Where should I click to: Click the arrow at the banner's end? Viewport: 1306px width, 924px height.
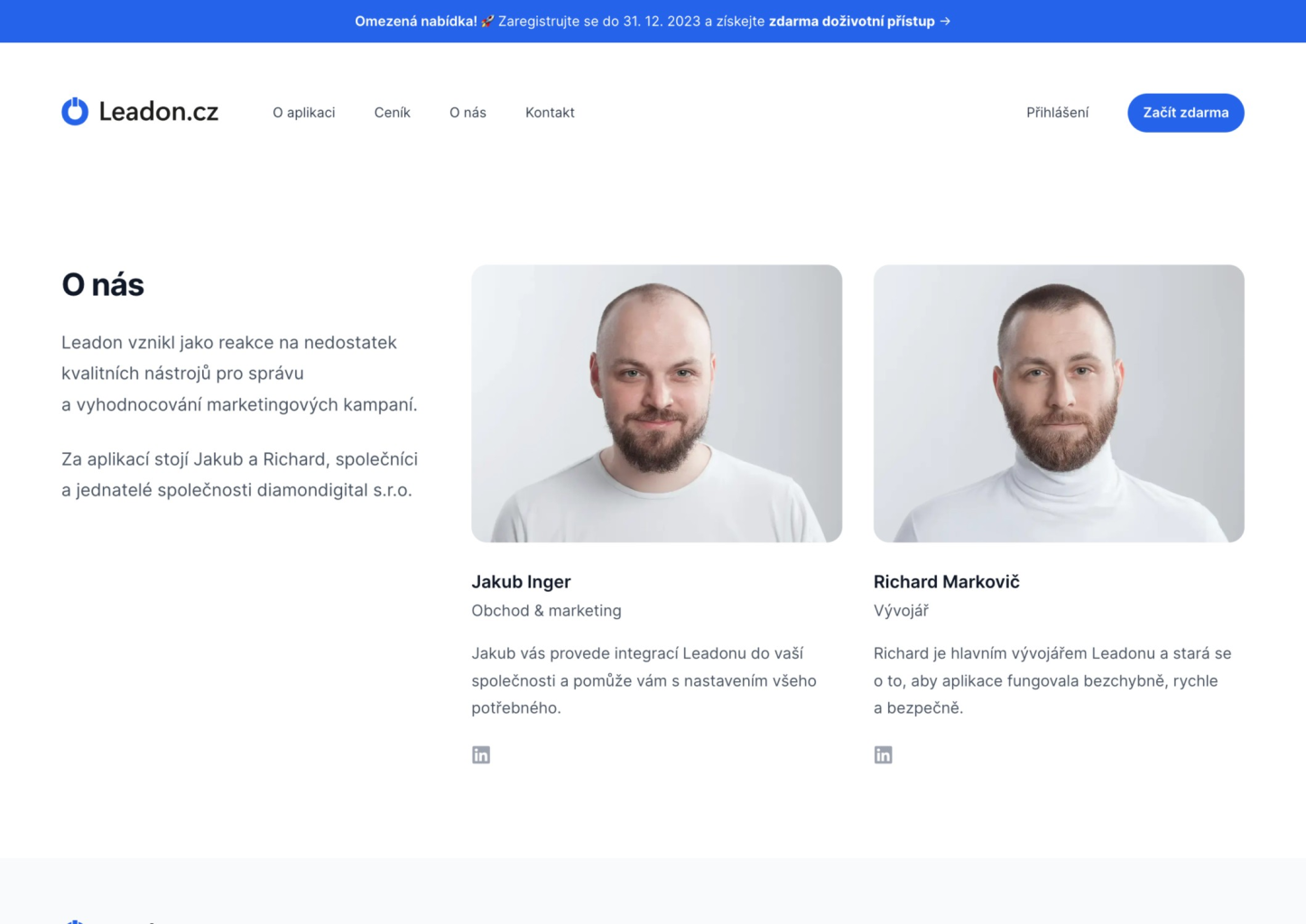[x=945, y=22]
